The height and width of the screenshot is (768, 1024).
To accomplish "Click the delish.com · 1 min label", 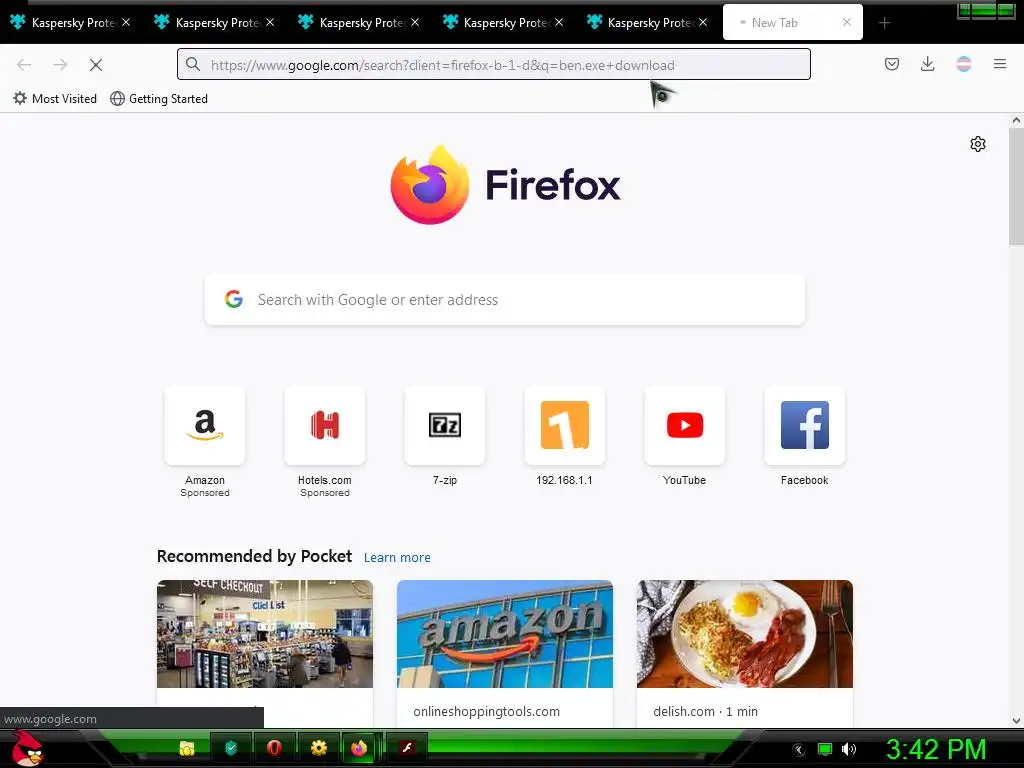I will [x=705, y=711].
